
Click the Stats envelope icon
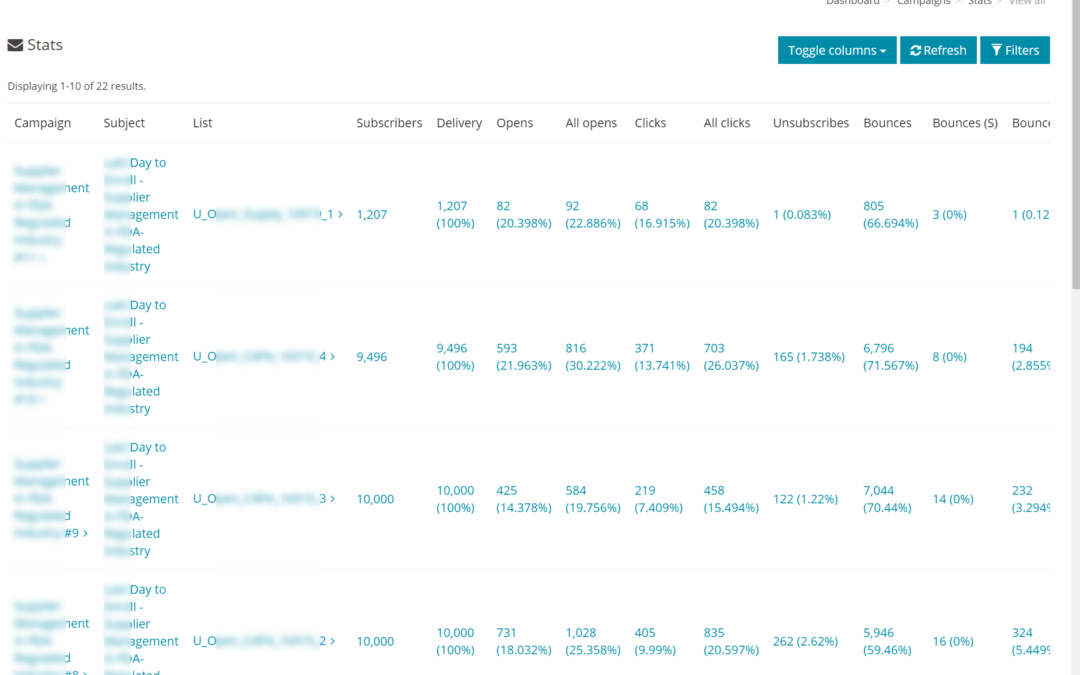tap(15, 45)
